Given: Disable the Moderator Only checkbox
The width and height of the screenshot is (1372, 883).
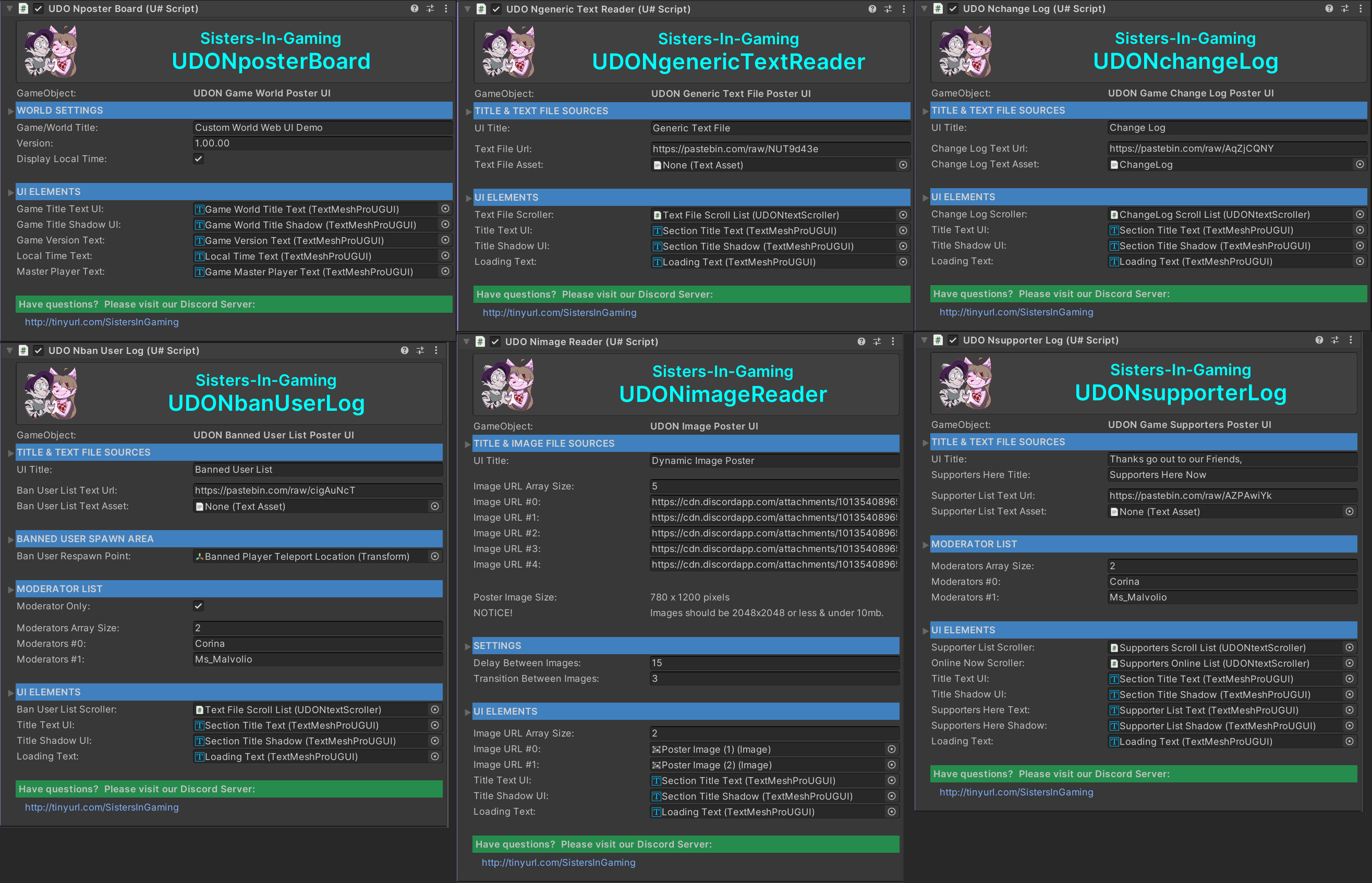Looking at the screenshot, I should (199, 606).
